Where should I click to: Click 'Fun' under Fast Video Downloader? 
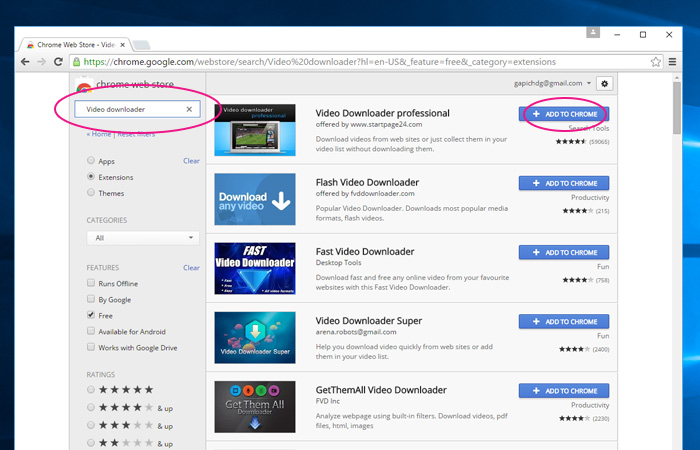[603, 267]
